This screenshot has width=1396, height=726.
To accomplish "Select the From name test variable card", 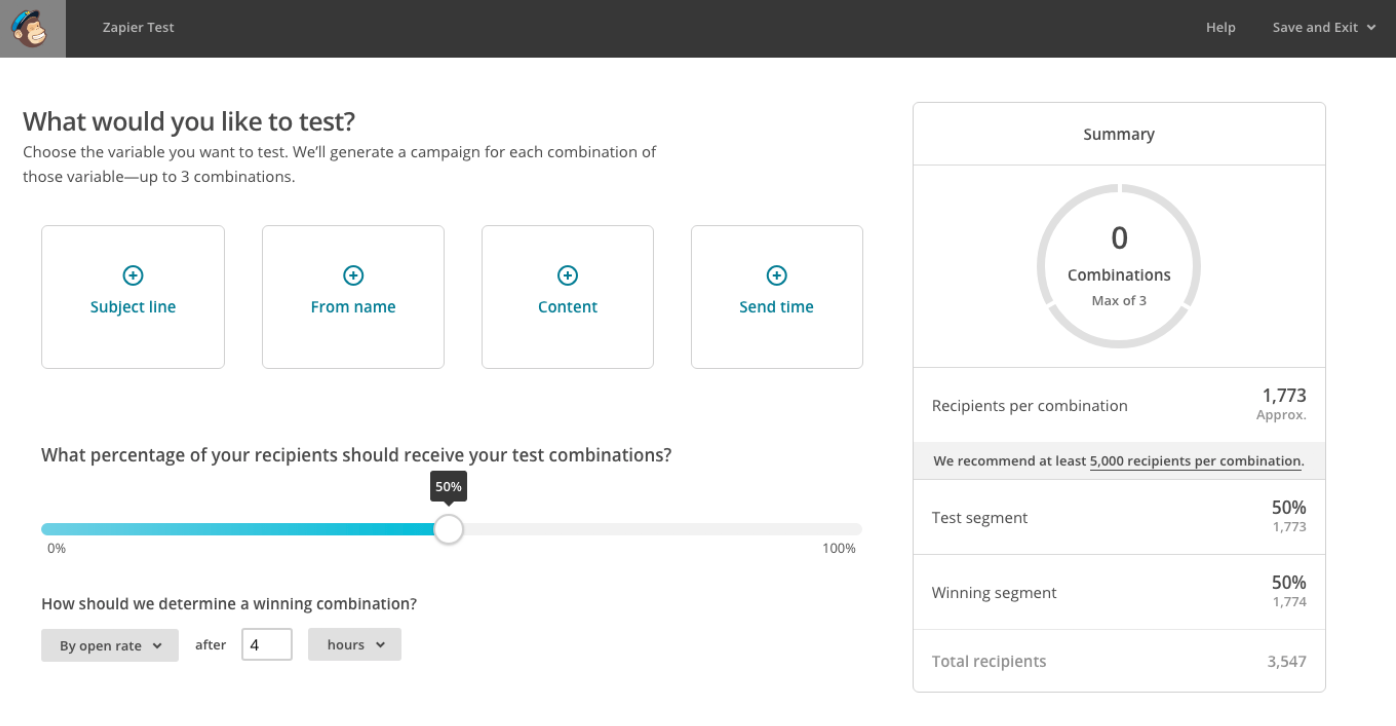I will [353, 297].
